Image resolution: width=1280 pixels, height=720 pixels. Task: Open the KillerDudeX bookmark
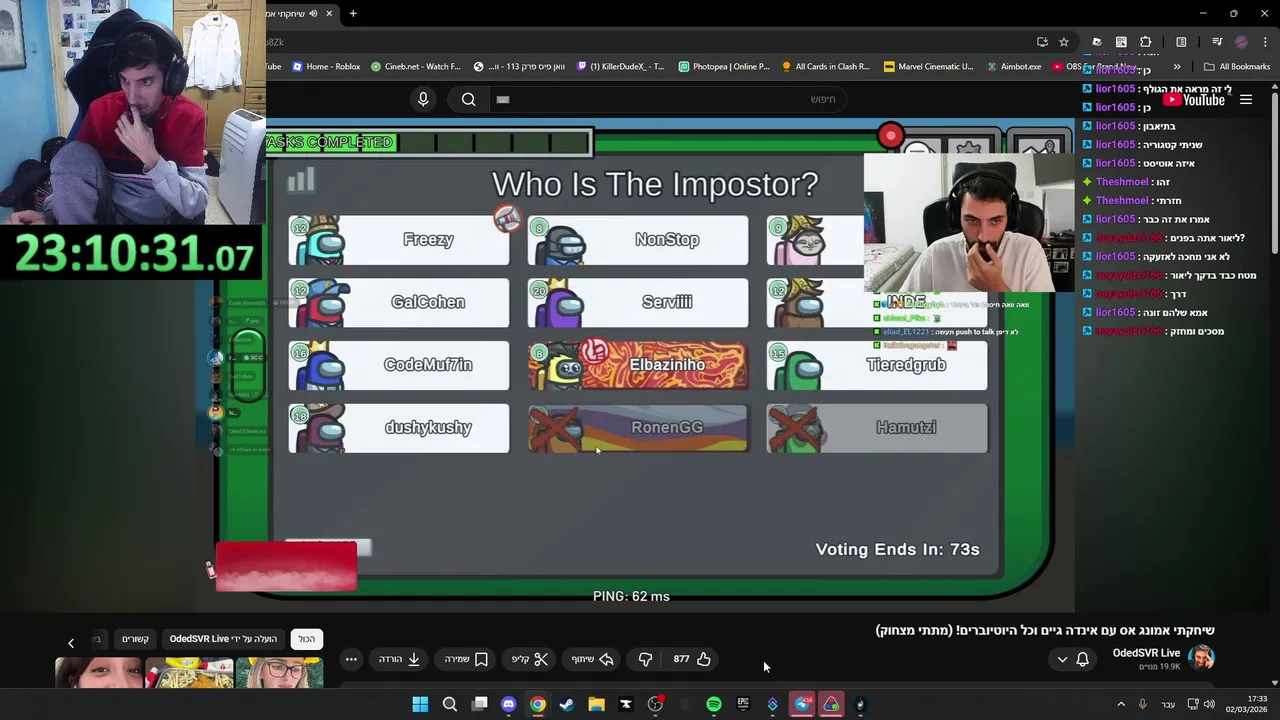[x=619, y=67]
